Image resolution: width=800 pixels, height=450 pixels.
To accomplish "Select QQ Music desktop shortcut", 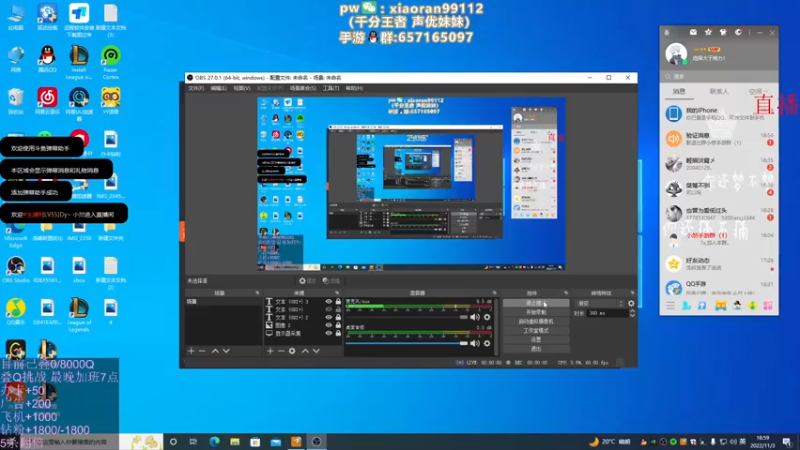I will [15, 312].
